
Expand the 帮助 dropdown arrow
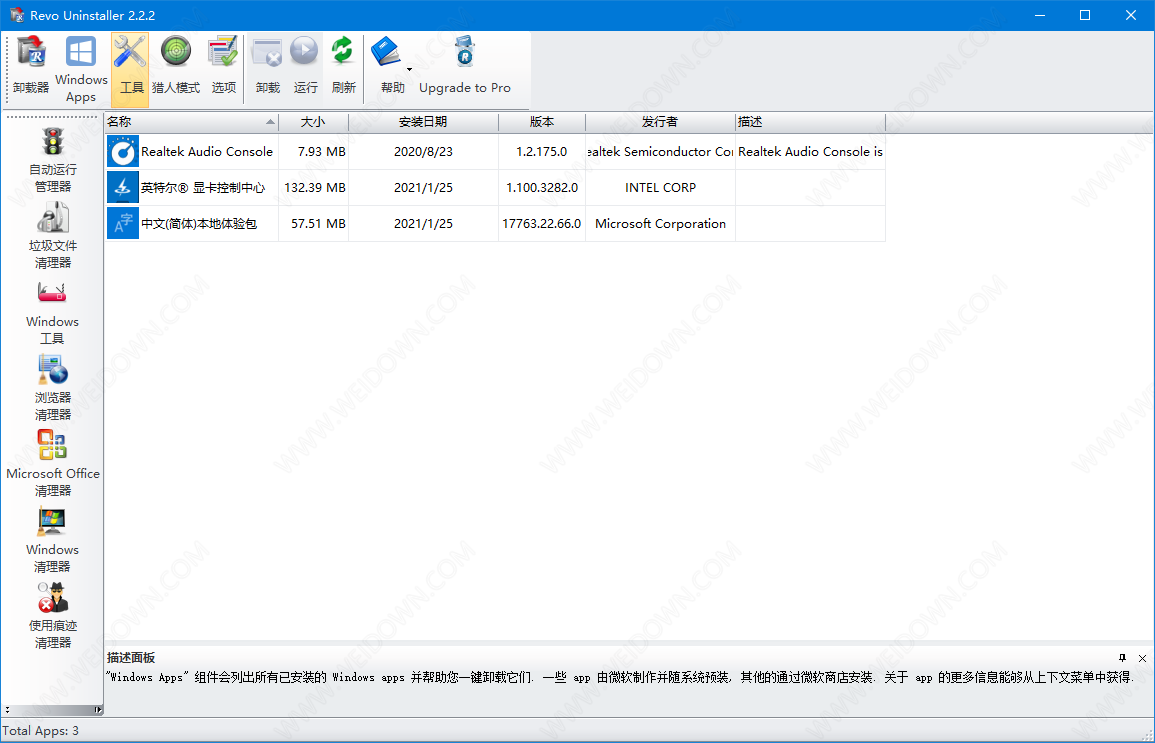410,70
